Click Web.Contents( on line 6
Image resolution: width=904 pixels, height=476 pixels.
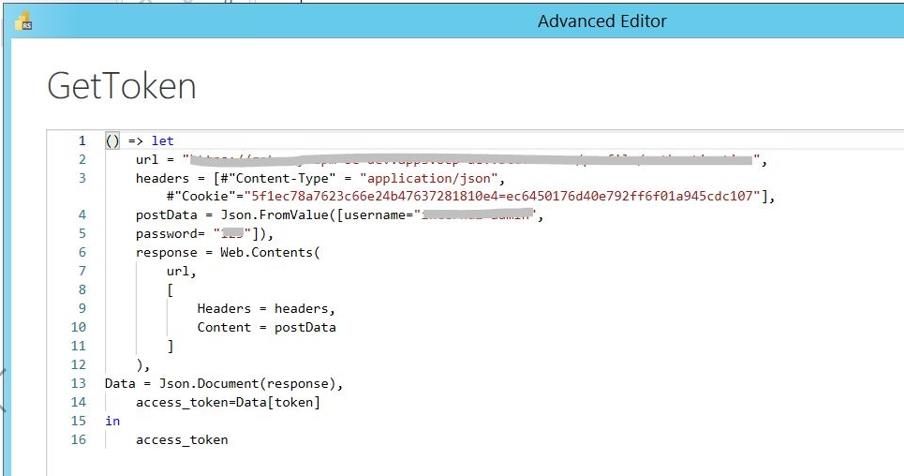270,252
